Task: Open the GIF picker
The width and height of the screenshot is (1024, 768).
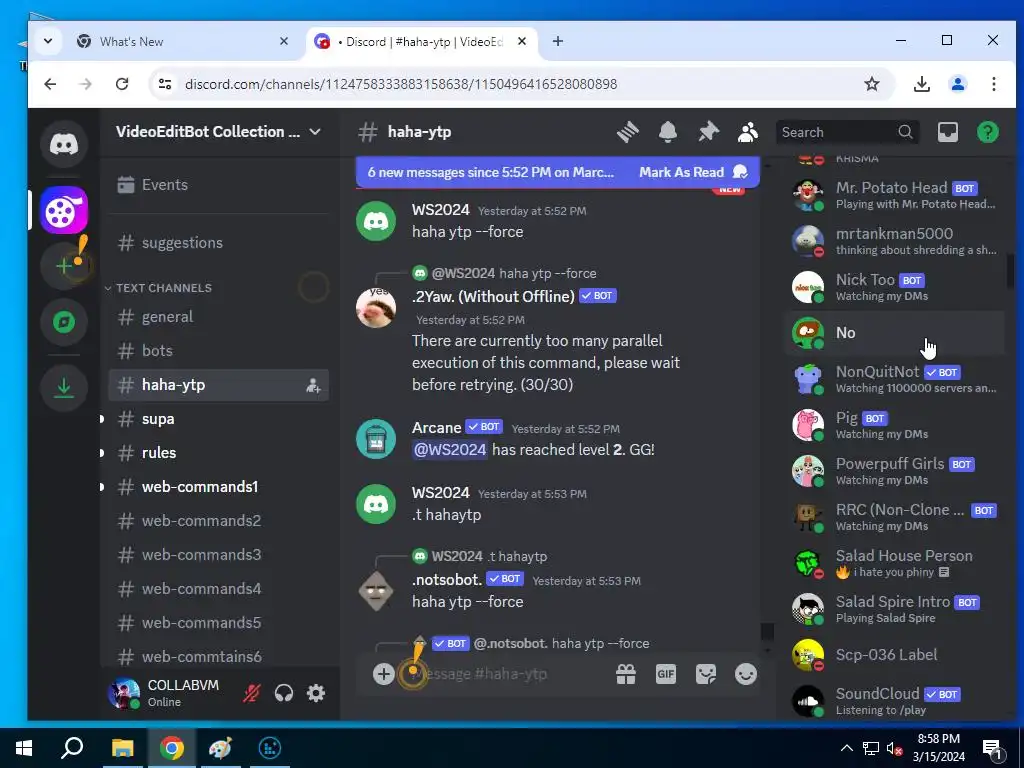Action: click(x=665, y=674)
